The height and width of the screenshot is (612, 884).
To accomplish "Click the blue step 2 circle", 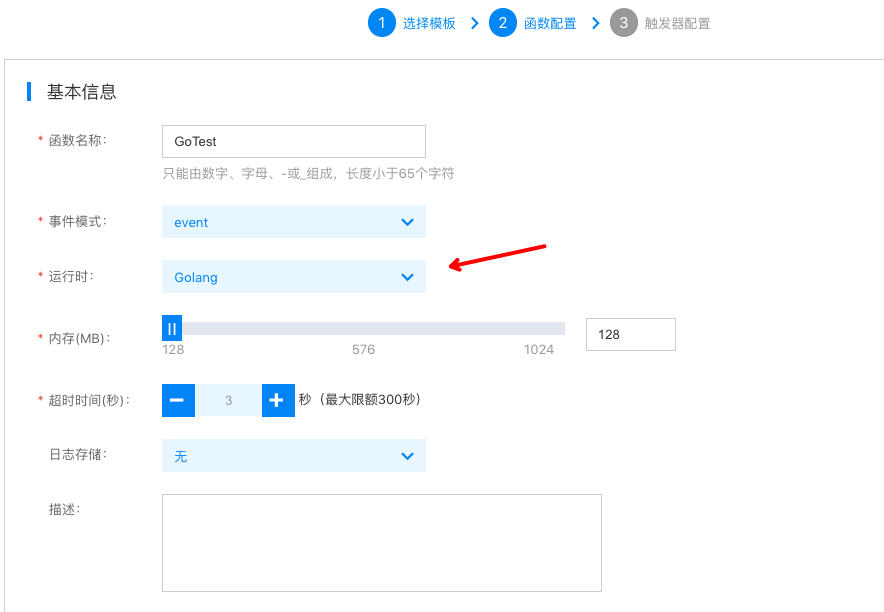I will 503,23.
